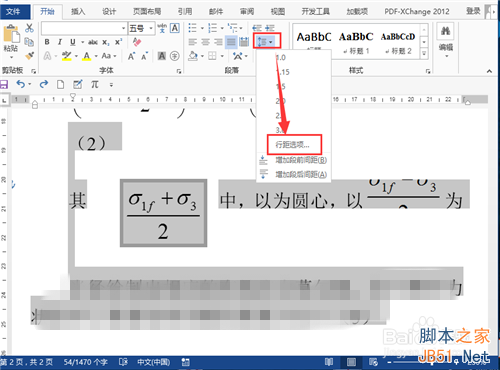Click the character border A icon
The height and width of the screenshot is (370, 500).
point(175,28)
